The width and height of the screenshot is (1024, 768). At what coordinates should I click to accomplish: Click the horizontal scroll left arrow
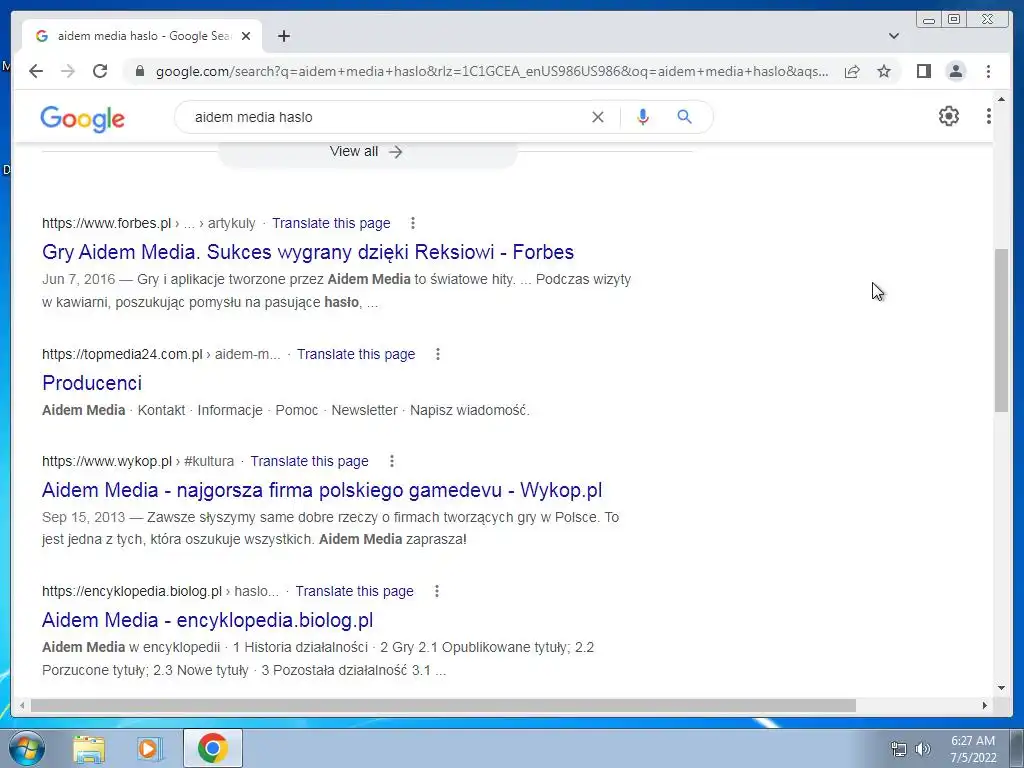click(22, 705)
